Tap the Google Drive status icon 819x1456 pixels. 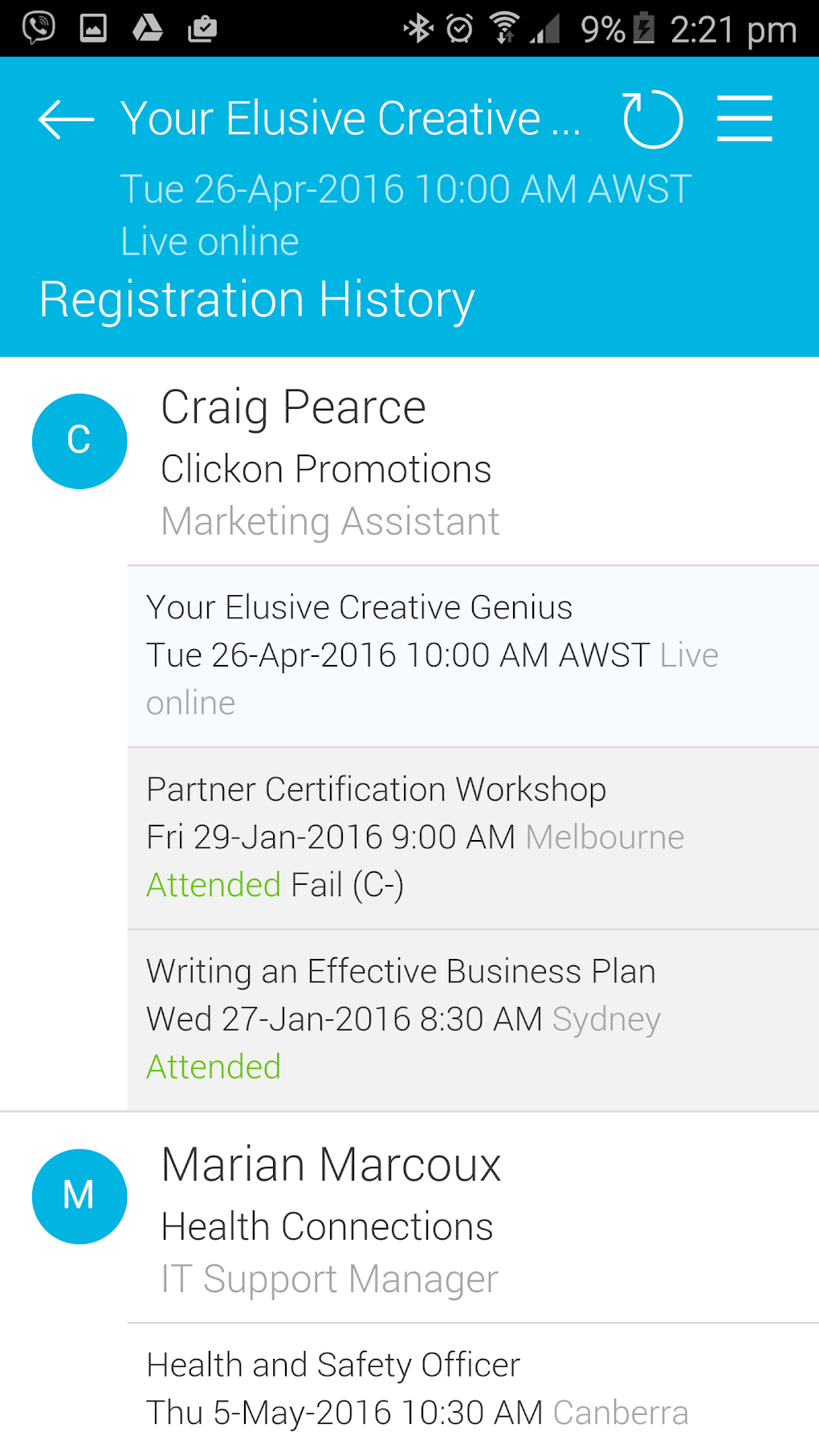[x=148, y=28]
